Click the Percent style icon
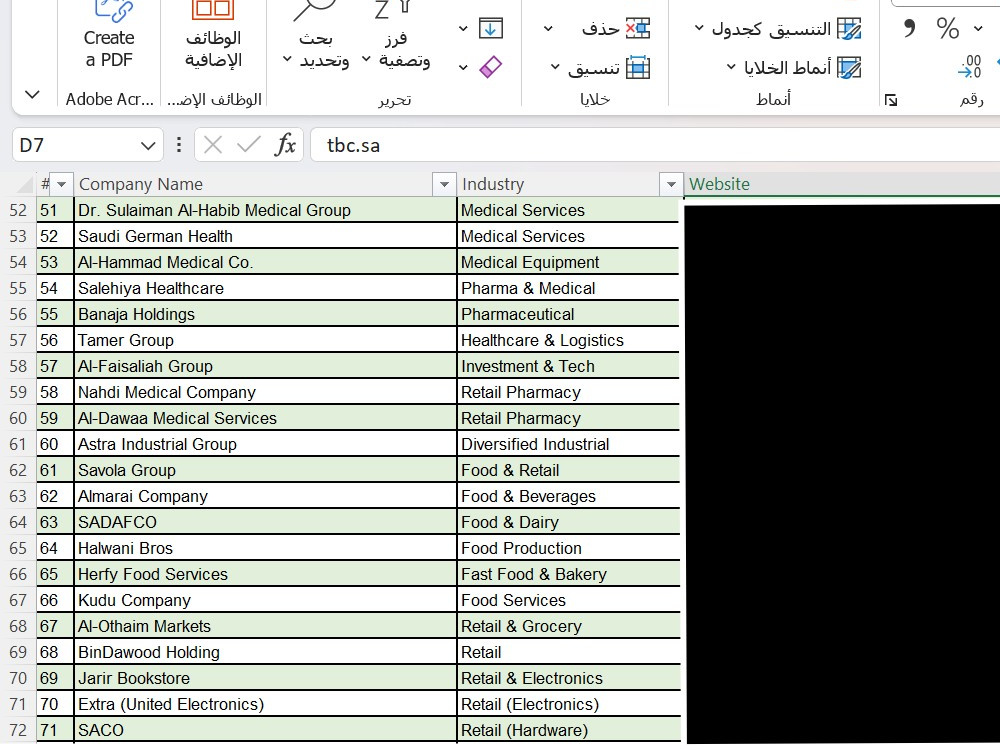This screenshot has width=1000, height=750. [947, 28]
